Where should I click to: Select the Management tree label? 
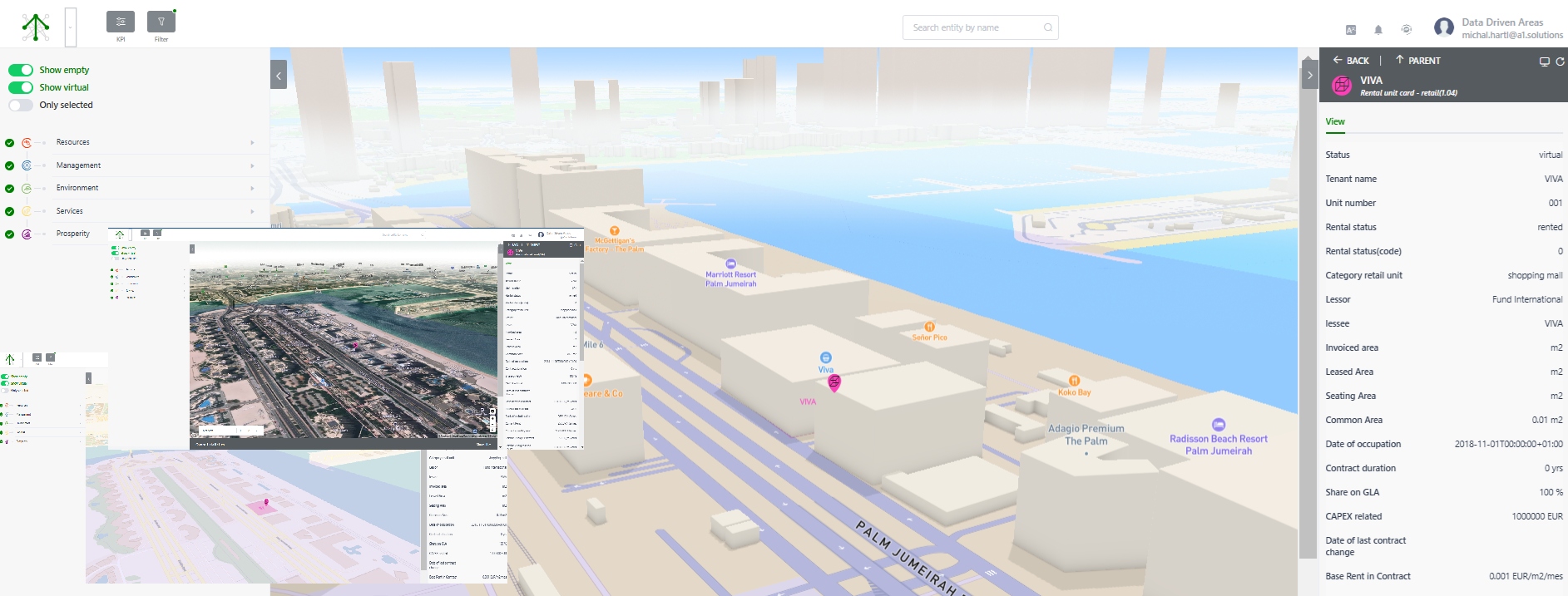click(x=78, y=165)
